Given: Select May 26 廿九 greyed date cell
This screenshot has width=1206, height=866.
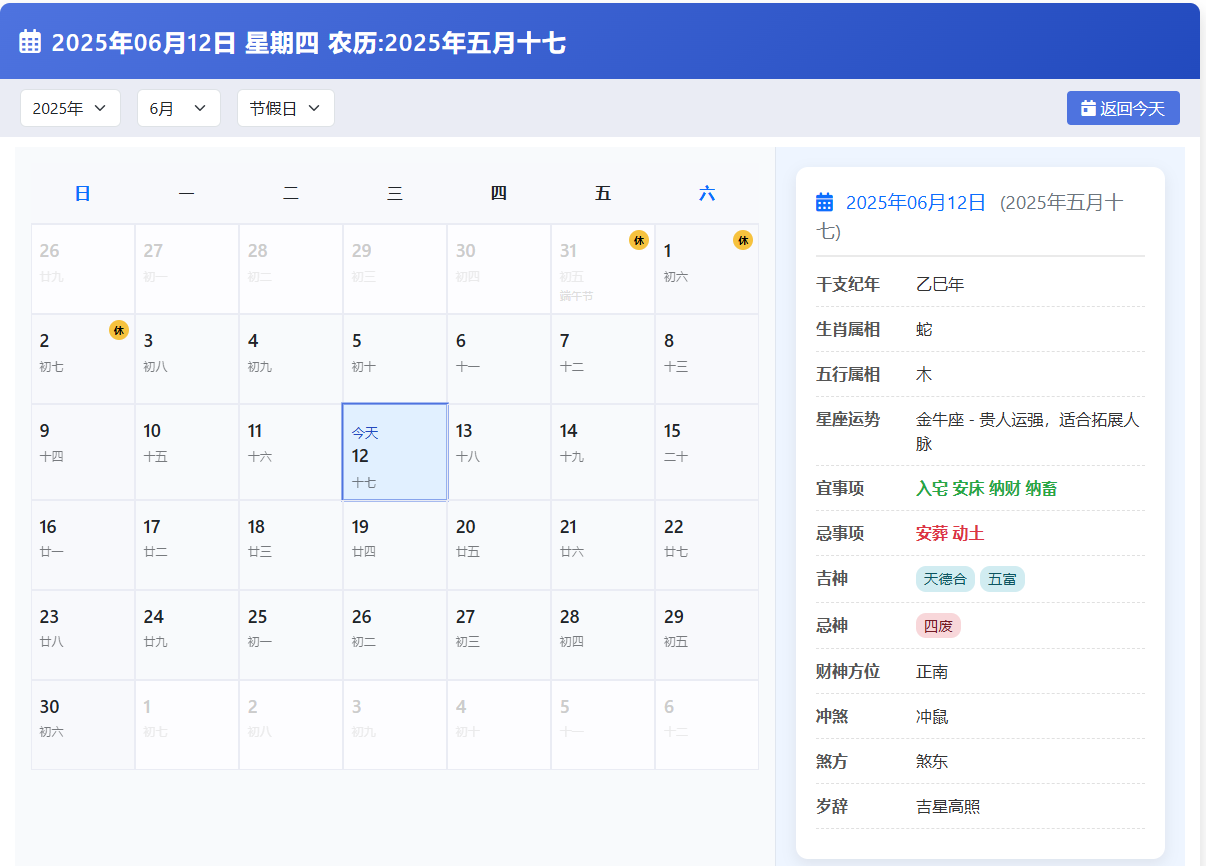Looking at the screenshot, I should [x=83, y=269].
